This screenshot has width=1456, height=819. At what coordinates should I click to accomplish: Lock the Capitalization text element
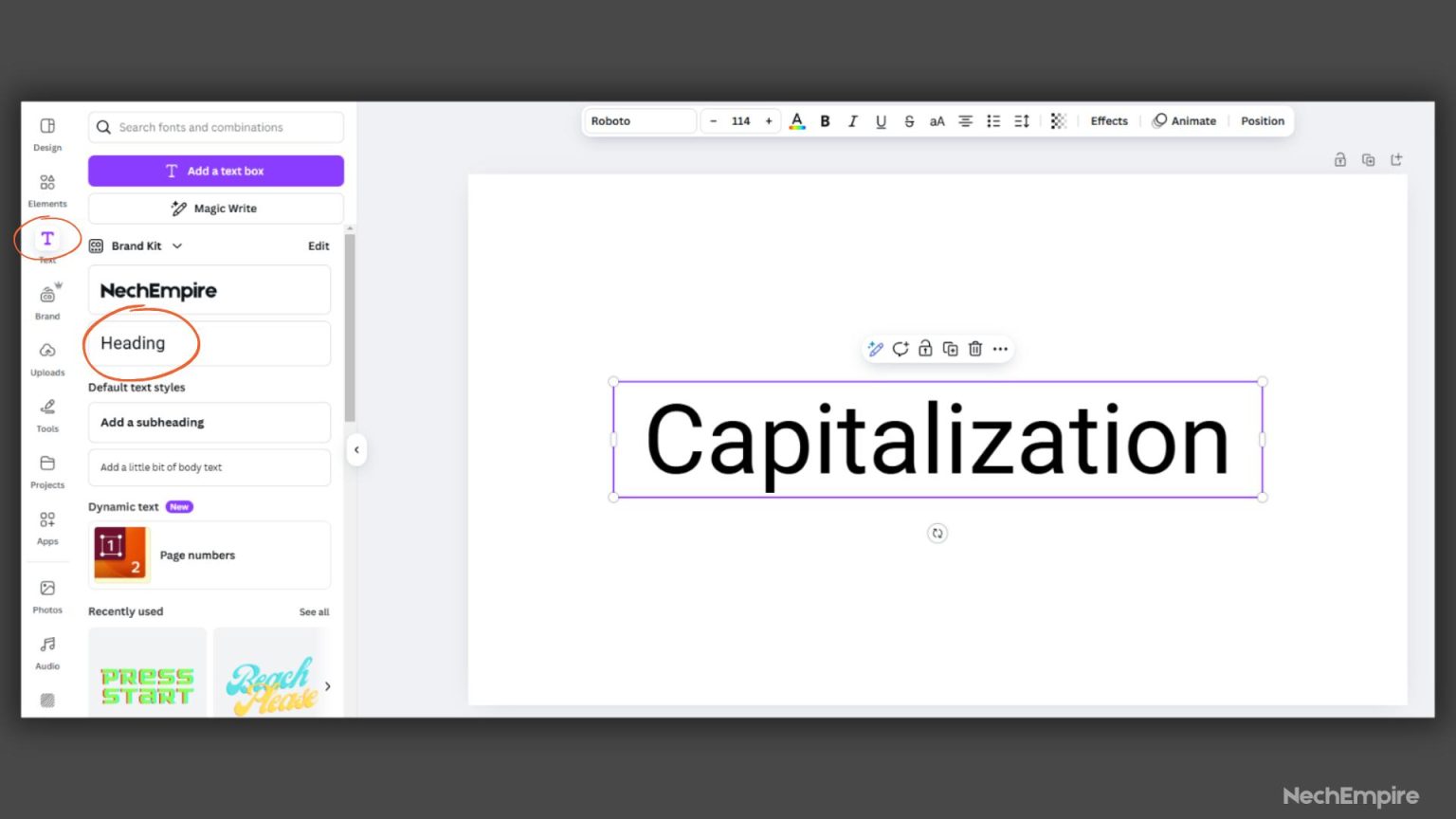[x=925, y=349]
